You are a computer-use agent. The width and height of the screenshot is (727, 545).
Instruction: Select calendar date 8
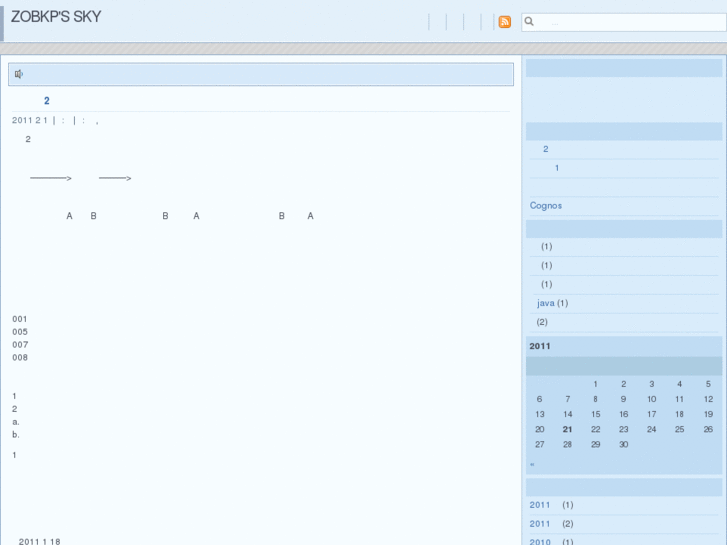595,399
